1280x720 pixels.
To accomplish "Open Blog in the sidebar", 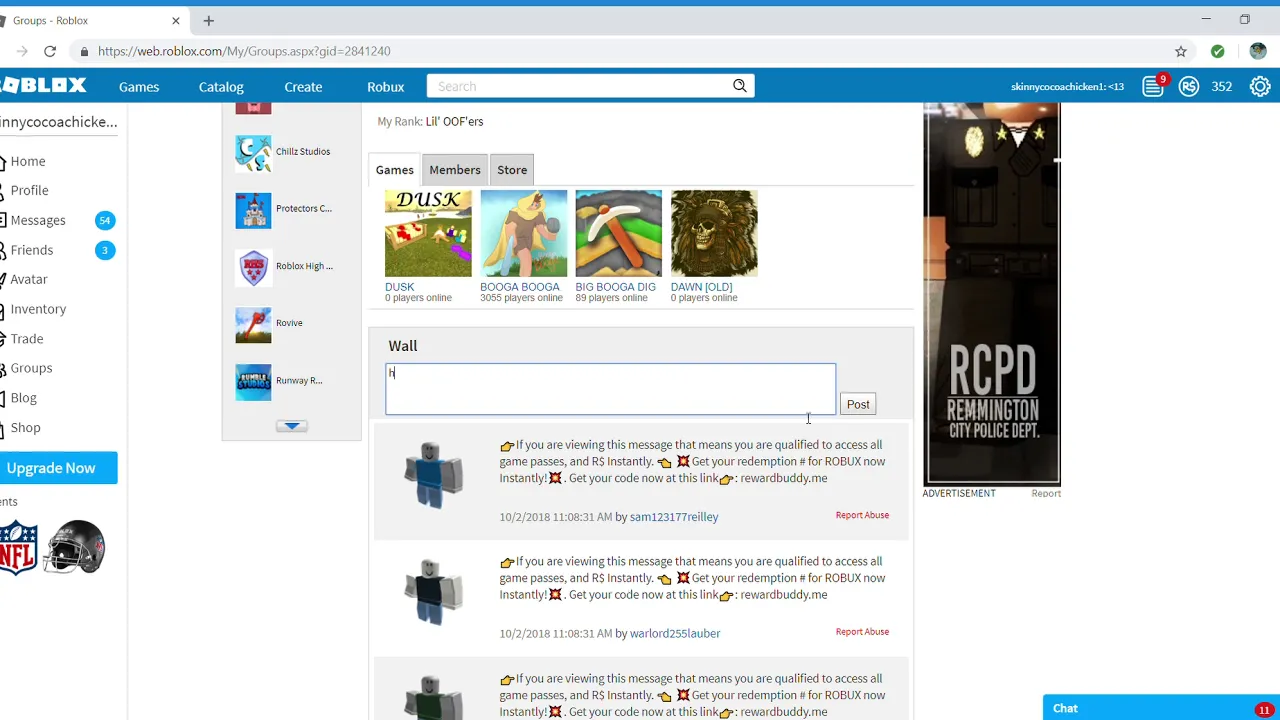I will (x=23, y=398).
